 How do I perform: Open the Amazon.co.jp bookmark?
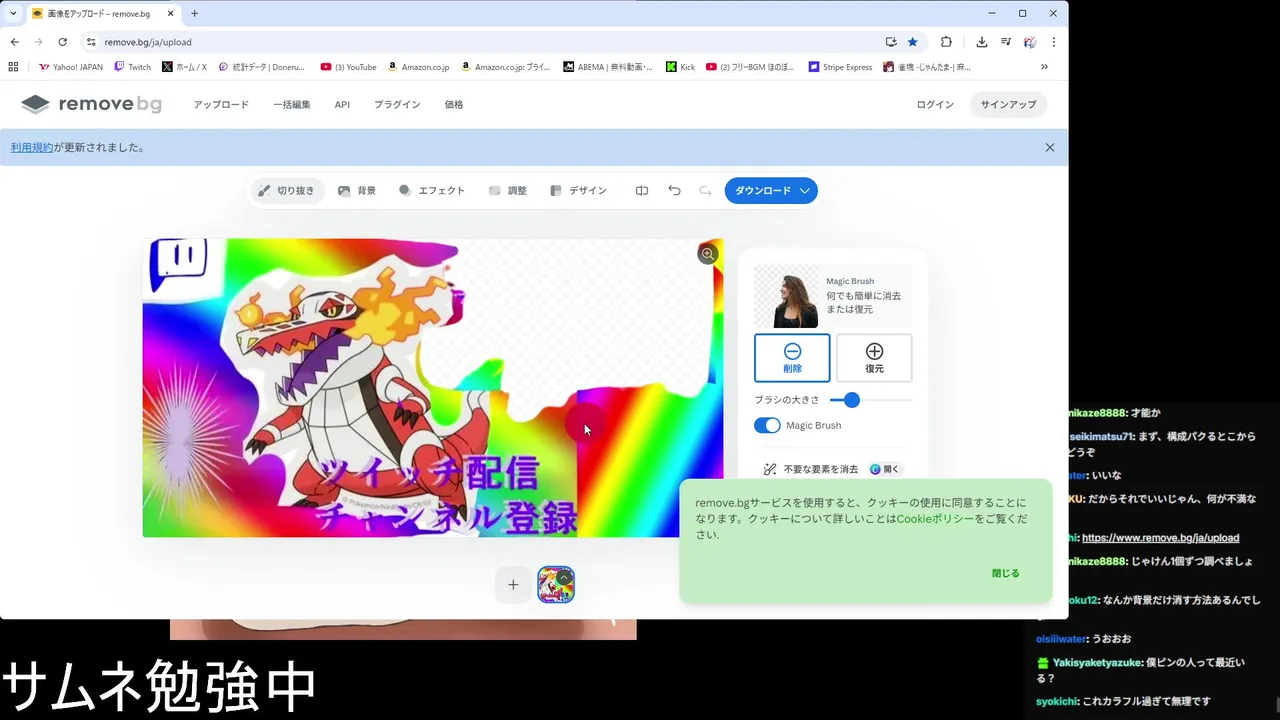419,67
